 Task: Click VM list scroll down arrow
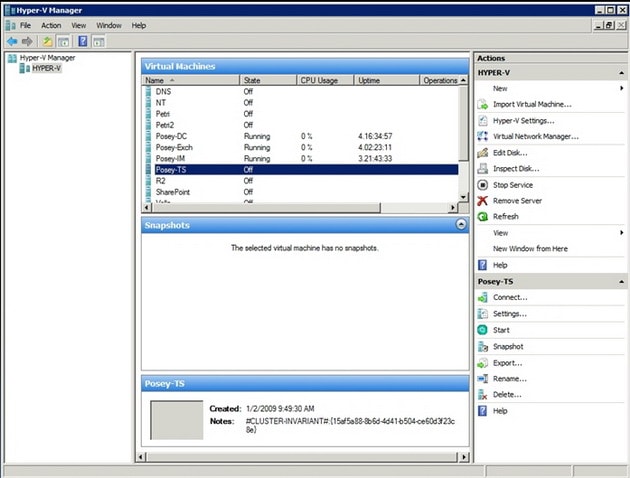(463, 197)
